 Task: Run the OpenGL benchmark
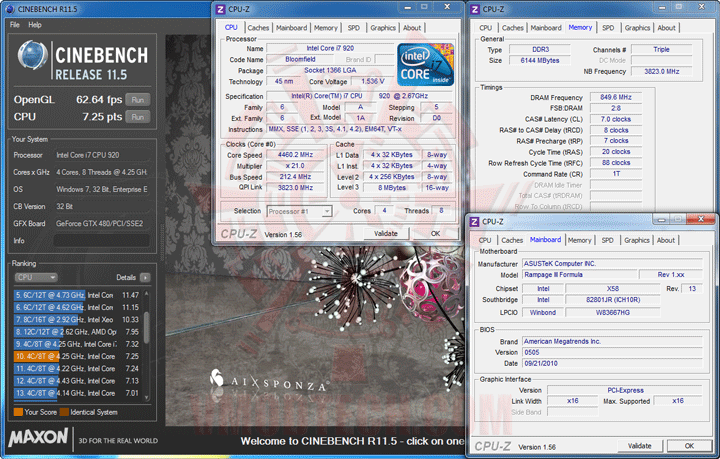pyautogui.click(x=138, y=100)
